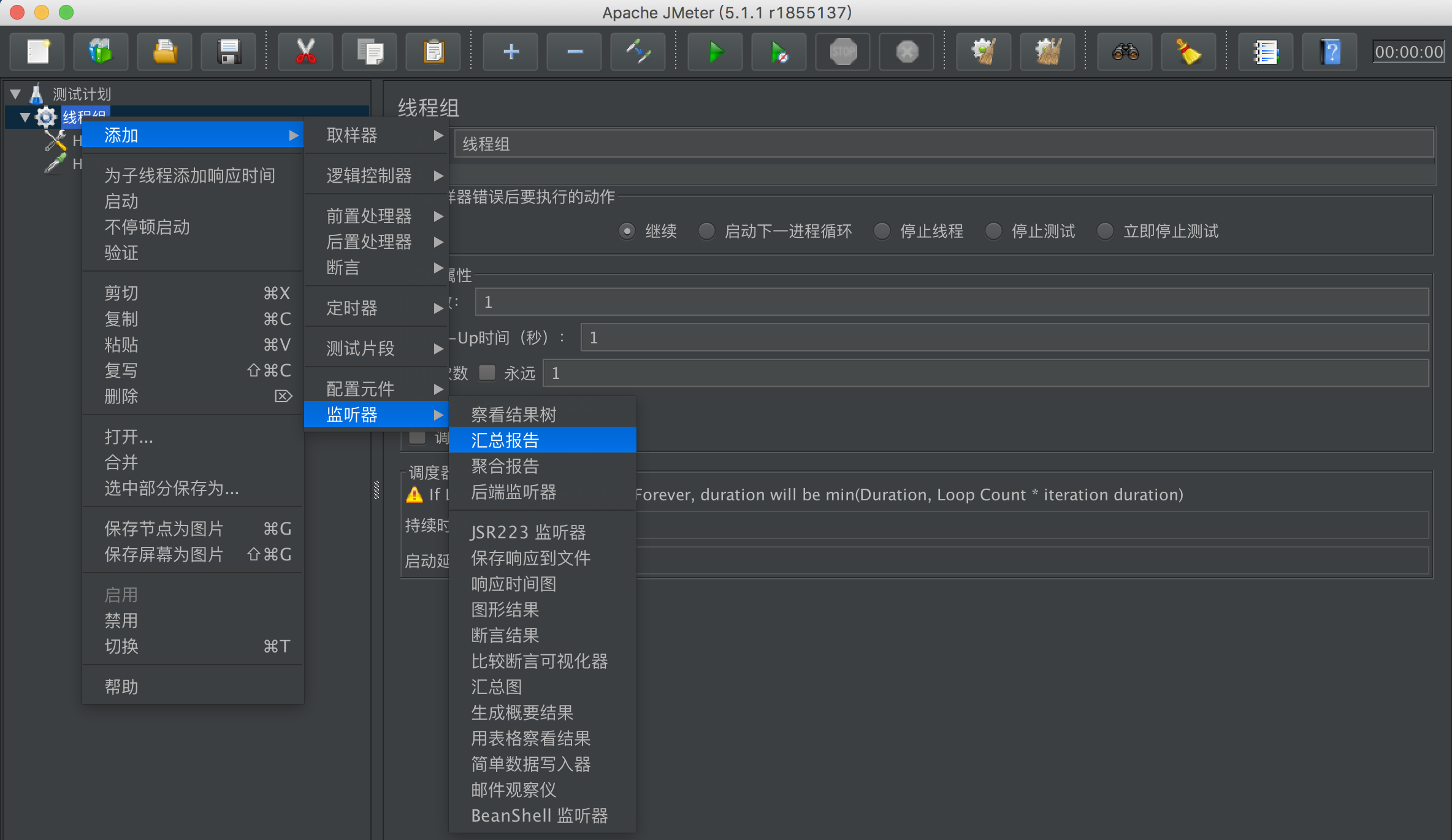This screenshot has width=1452, height=840.
Task: Choose 后端监听器 from menu
Action: [x=543, y=492]
